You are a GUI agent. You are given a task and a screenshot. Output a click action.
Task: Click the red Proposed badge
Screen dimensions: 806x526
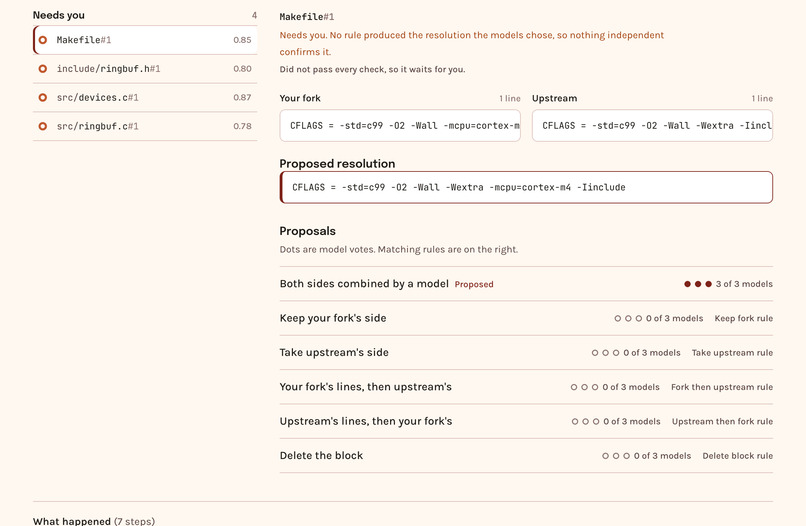point(474,284)
